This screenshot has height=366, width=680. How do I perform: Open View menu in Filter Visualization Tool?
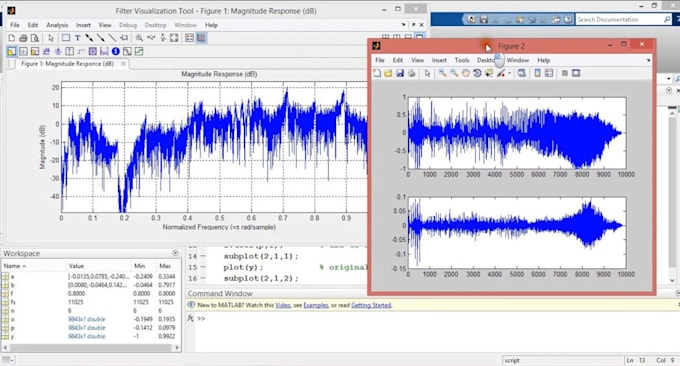point(105,25)
